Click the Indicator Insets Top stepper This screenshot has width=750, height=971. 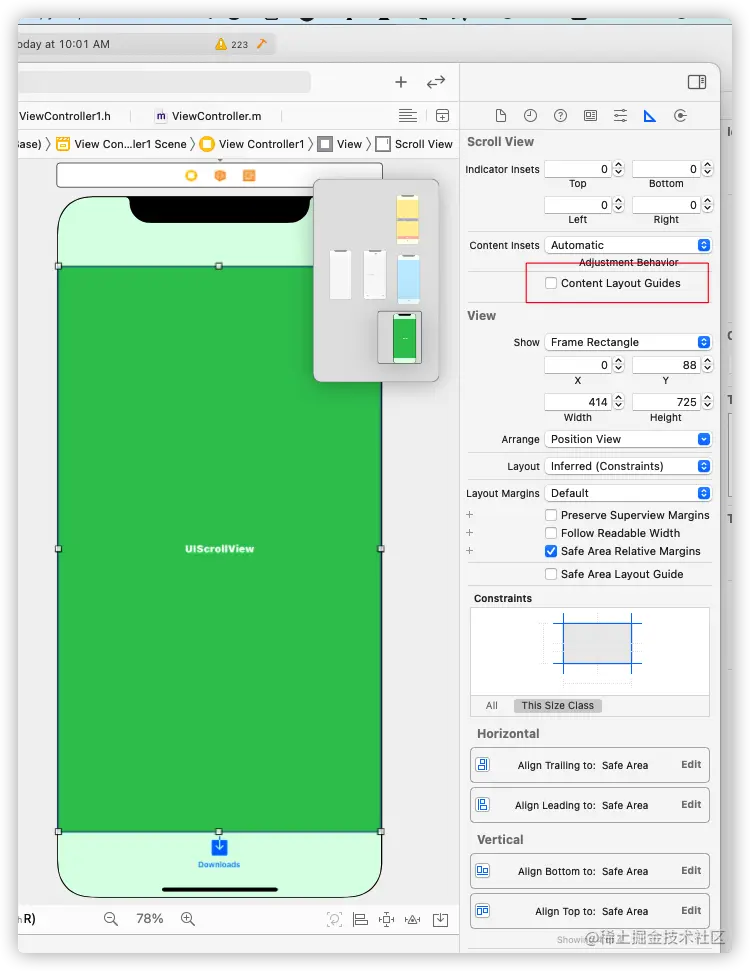[x=619, y=168]
